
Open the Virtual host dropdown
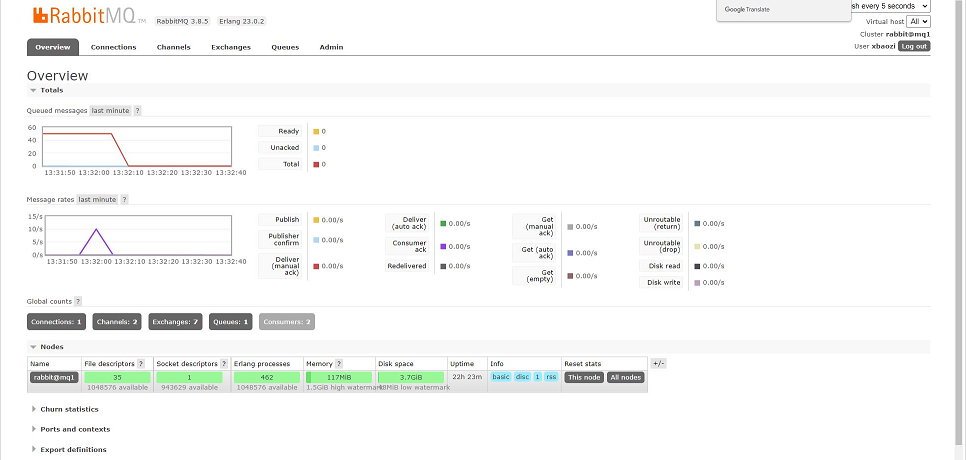pos(918,22)
